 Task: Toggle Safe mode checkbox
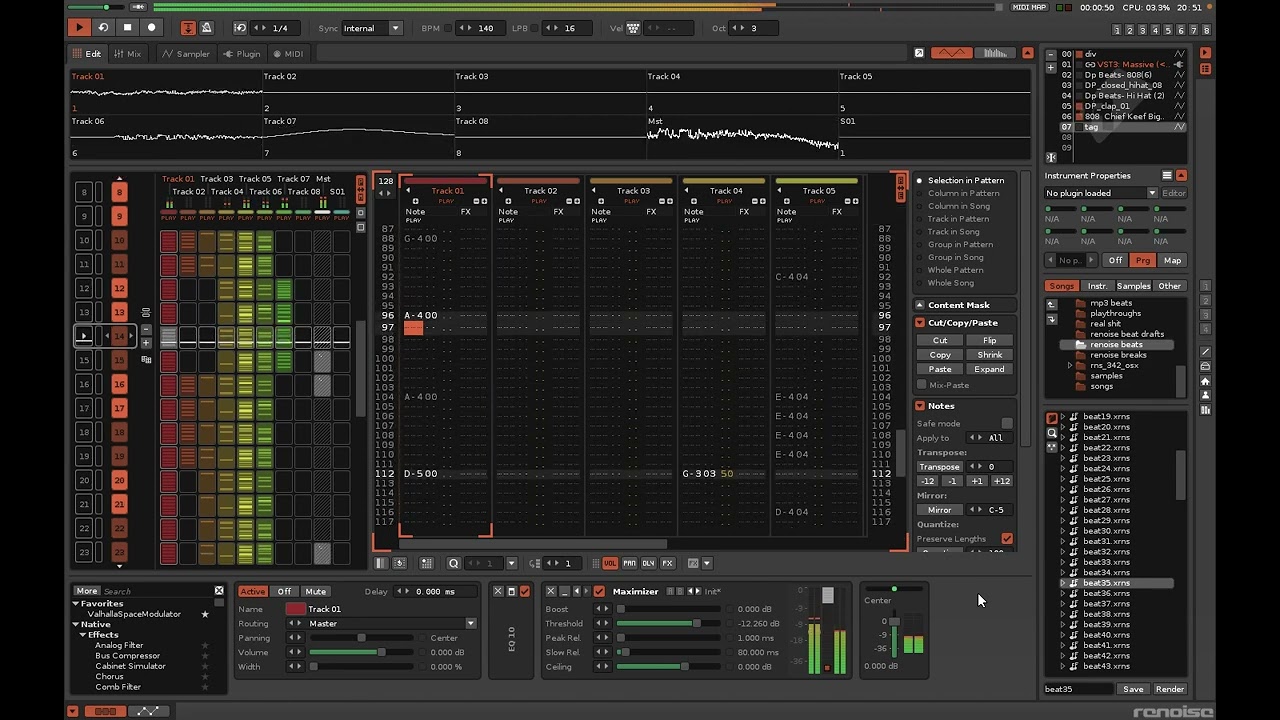pyautogui.click(x=1007, y=424)
